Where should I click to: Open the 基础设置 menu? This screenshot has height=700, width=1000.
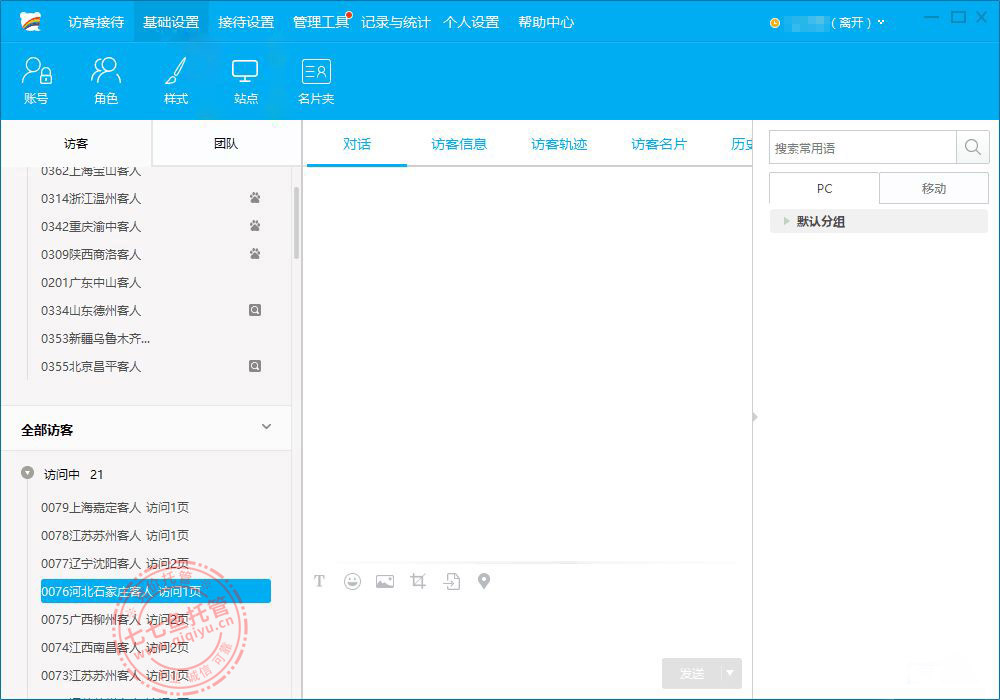[x=171, y=22]
